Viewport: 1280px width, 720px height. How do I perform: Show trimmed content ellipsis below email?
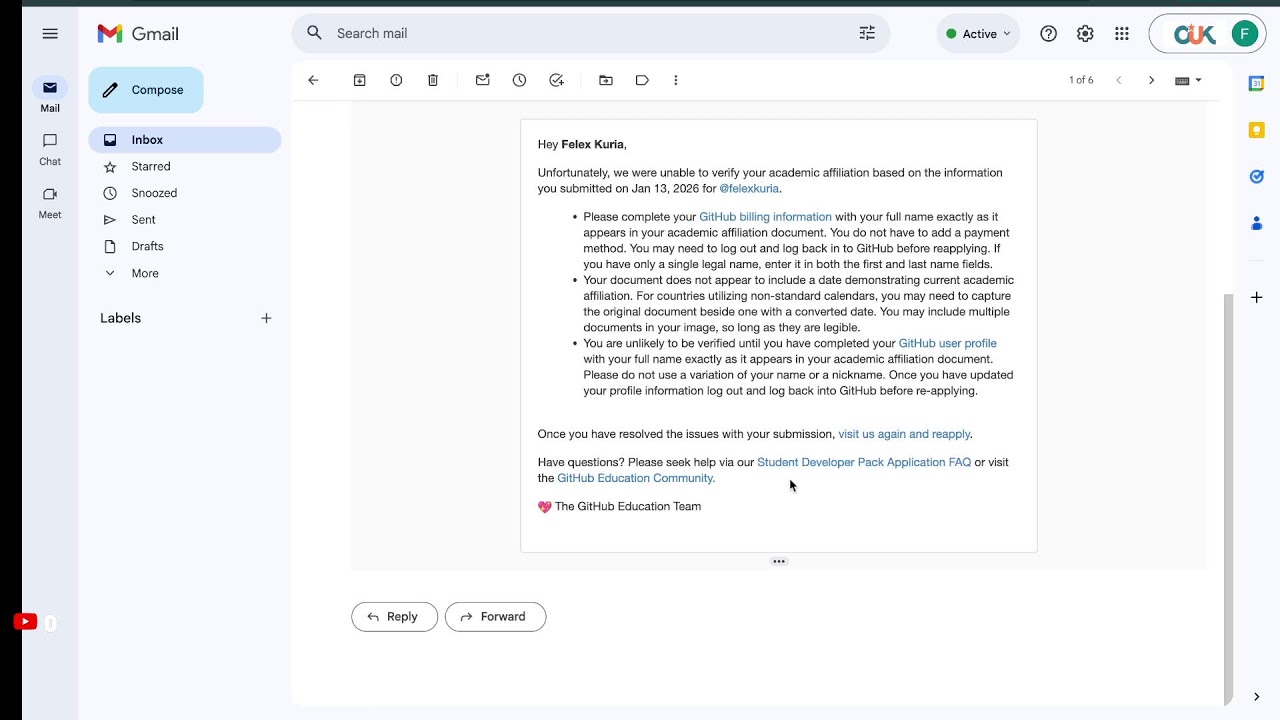pyautogui.click(x=779, y=562)
